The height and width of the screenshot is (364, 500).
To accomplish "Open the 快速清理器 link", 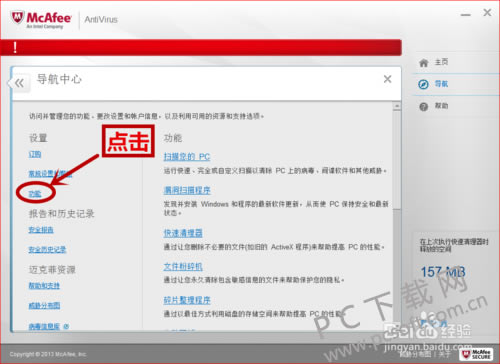I will pyautogui.click(x=183, y=233).
